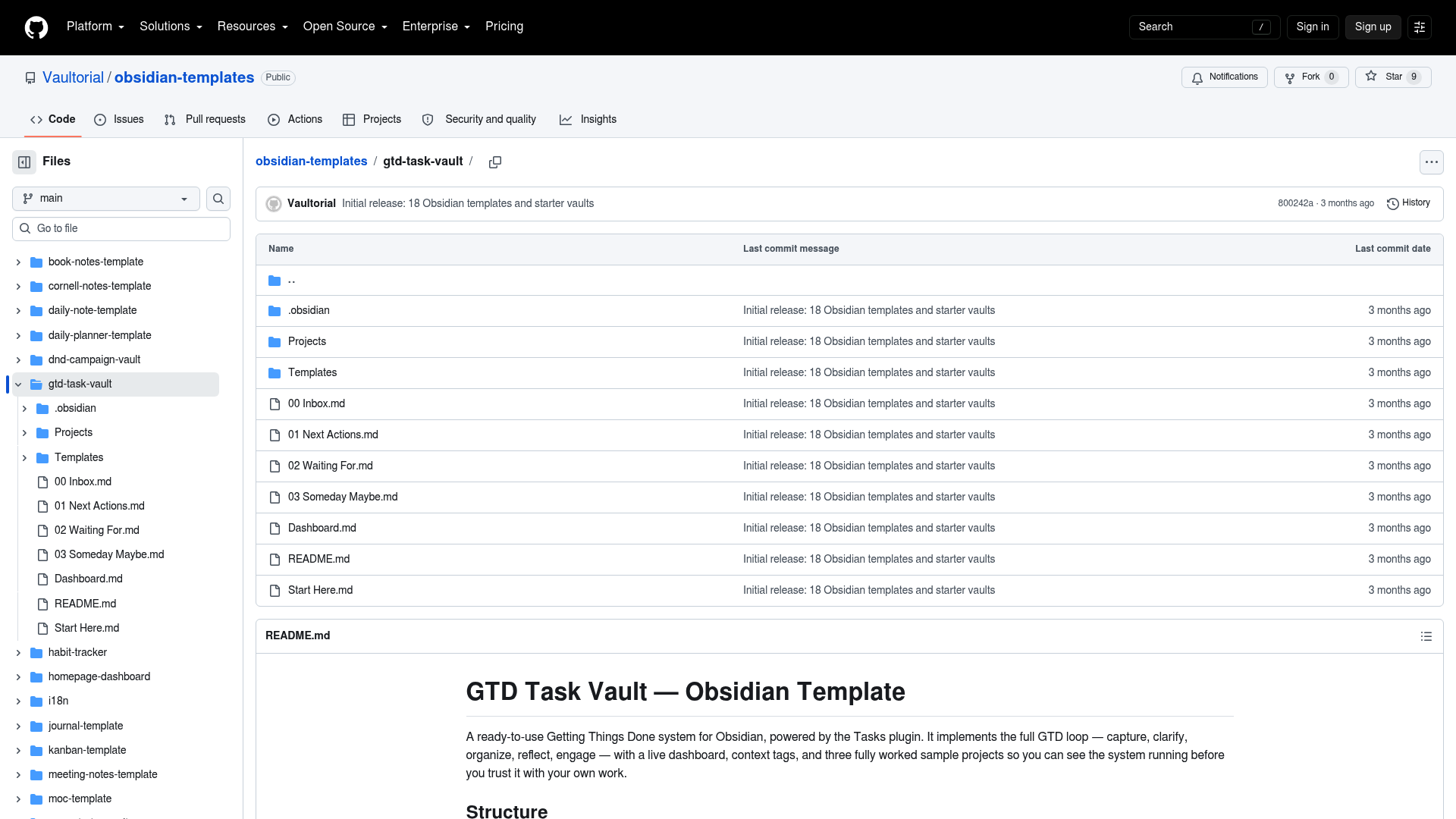Select the Code tab
Image resolution: width=1456 pixels, height=819 pixels.
pyautogui.click(x=53, y=120)
